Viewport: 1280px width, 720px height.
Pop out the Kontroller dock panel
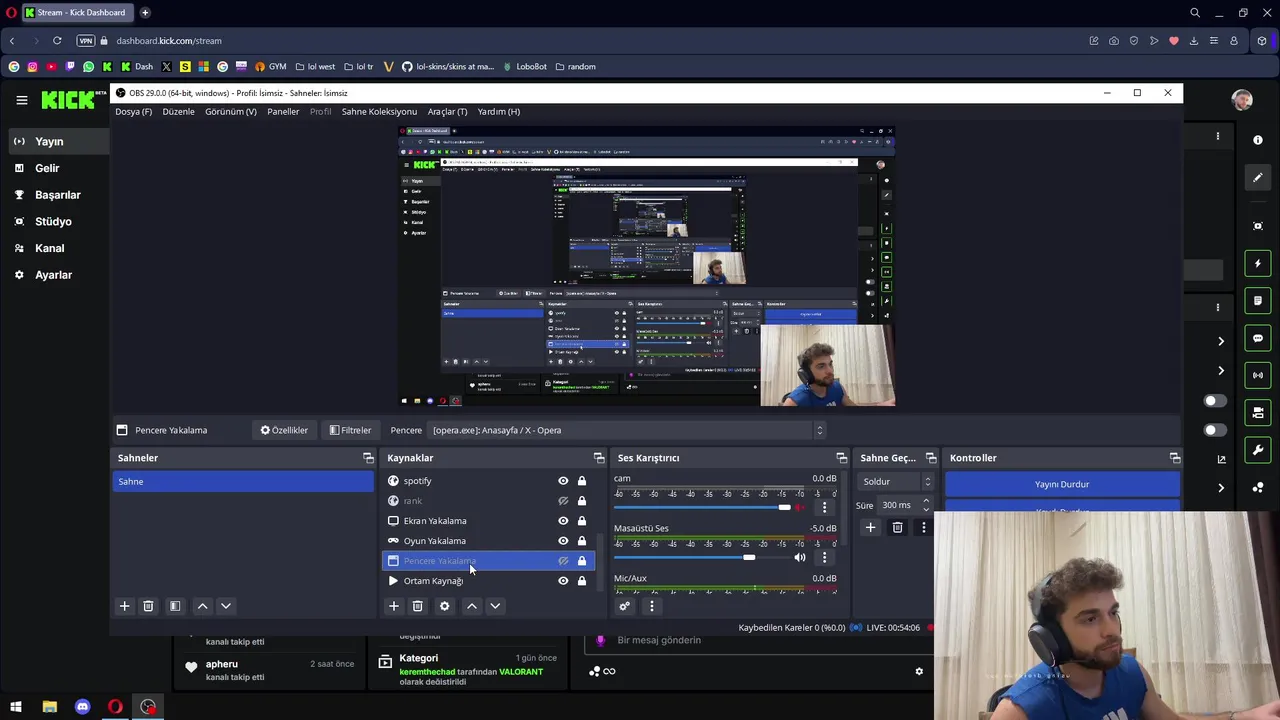pyautogui.click(x=1175, y=458)
